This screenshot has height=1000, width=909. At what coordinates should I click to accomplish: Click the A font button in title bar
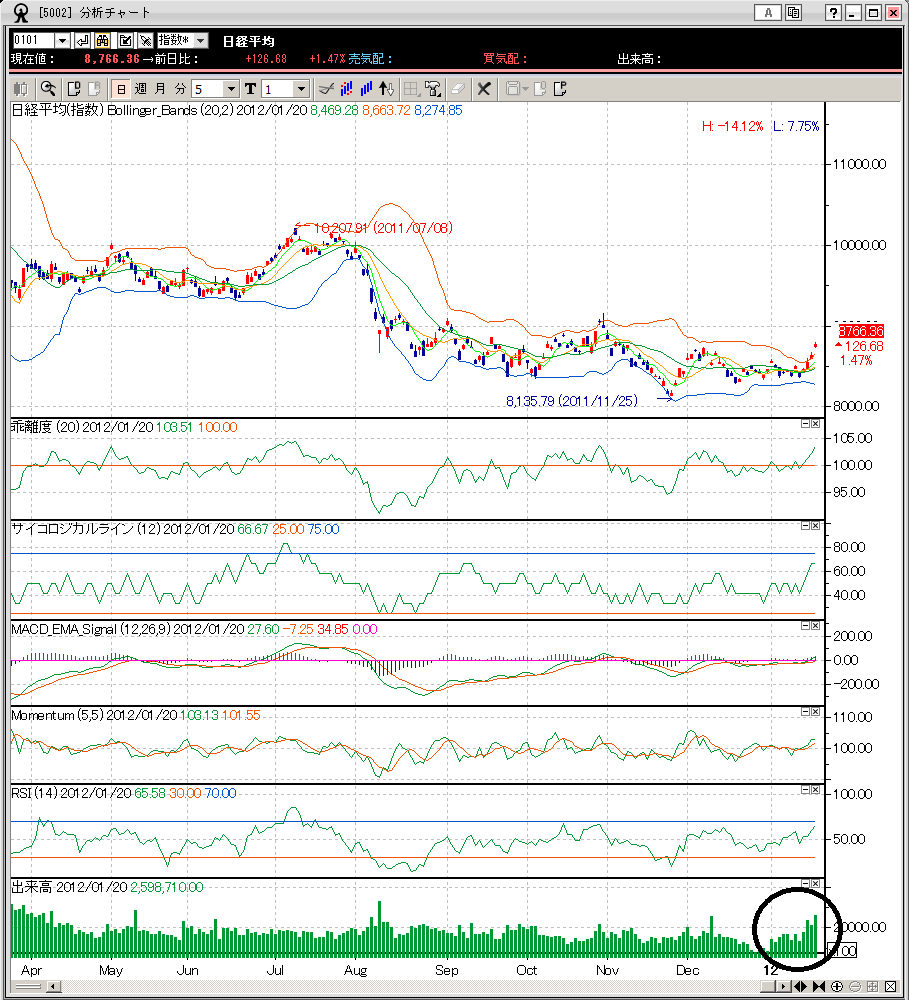pyautogui.click(x=768, y=13)
